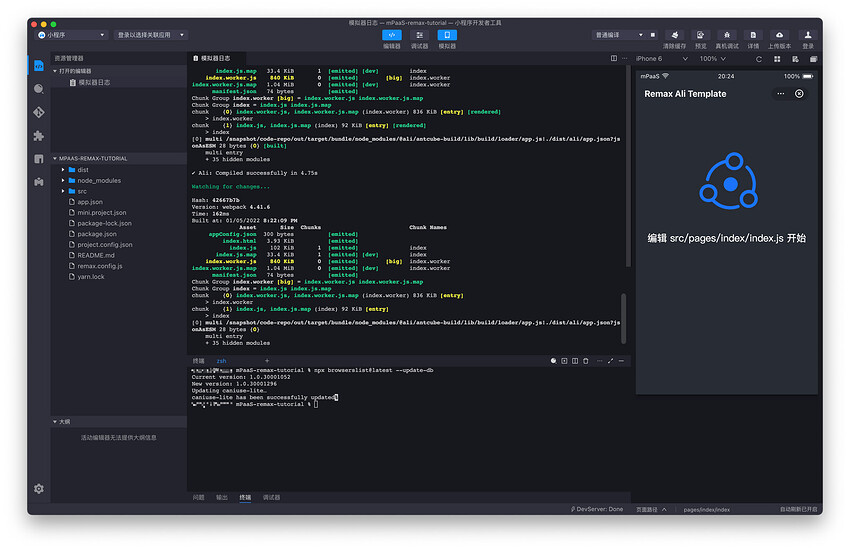Toggle the 编辑器 editor panel button
850x551 pixels.
[391, 35]
